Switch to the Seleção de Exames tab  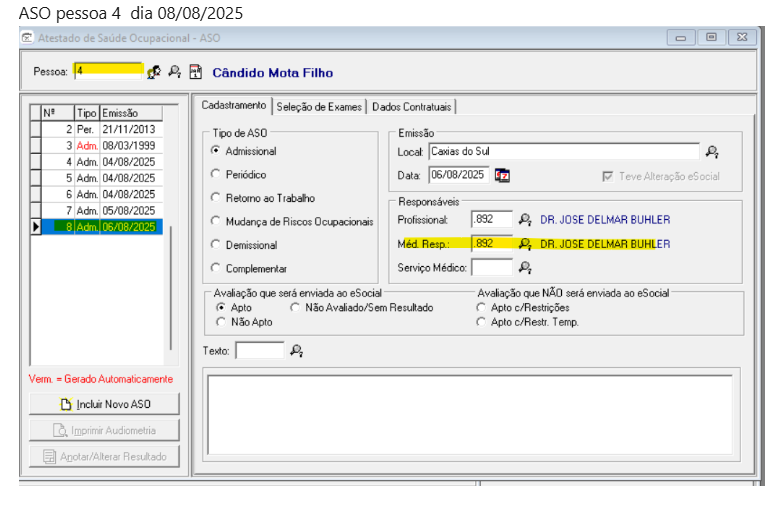(x=319, y=106)
